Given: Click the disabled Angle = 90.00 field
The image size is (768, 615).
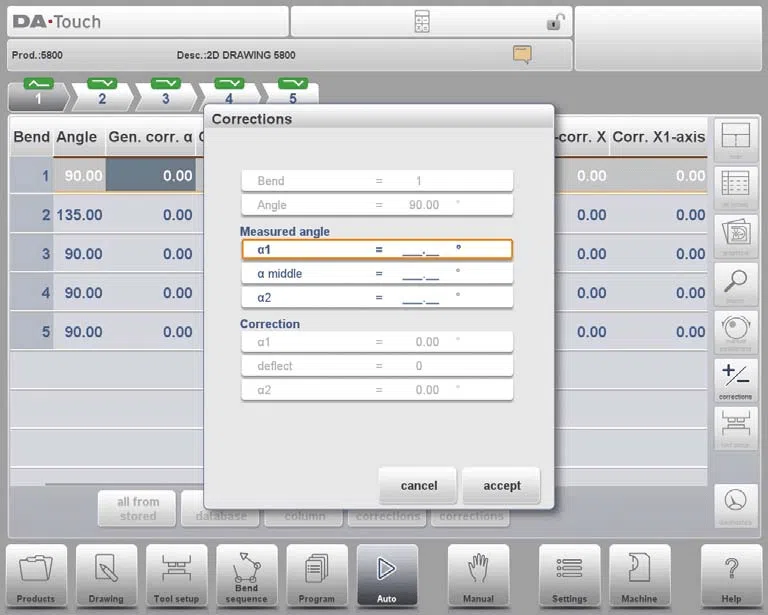Looking at the screenshot, I should point(377,205).
